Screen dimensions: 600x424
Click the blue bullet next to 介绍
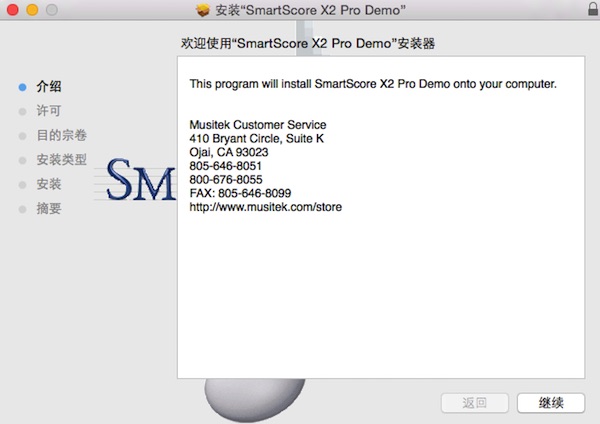pyautogui.click(x=23, y=87)
